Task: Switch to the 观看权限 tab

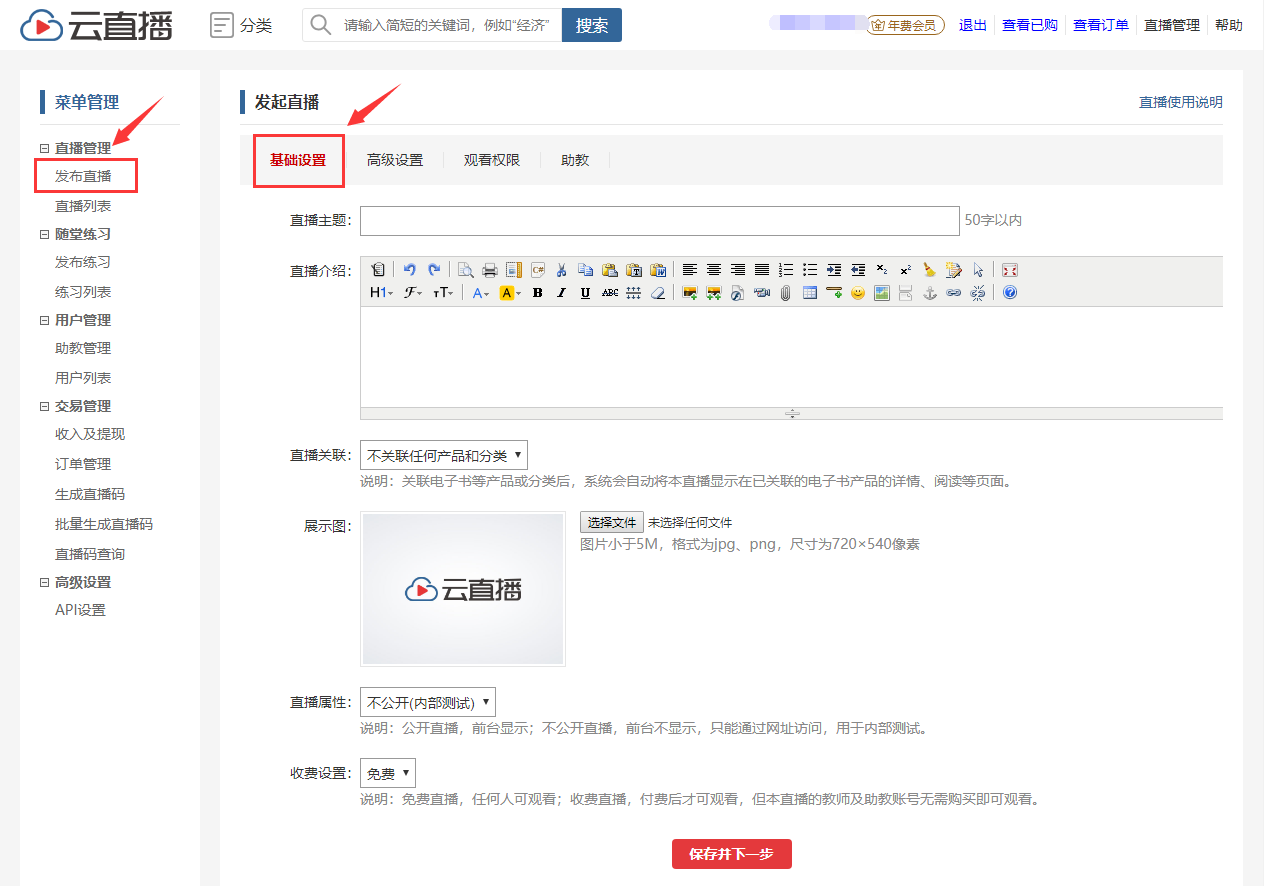Action: pos(492,160)
